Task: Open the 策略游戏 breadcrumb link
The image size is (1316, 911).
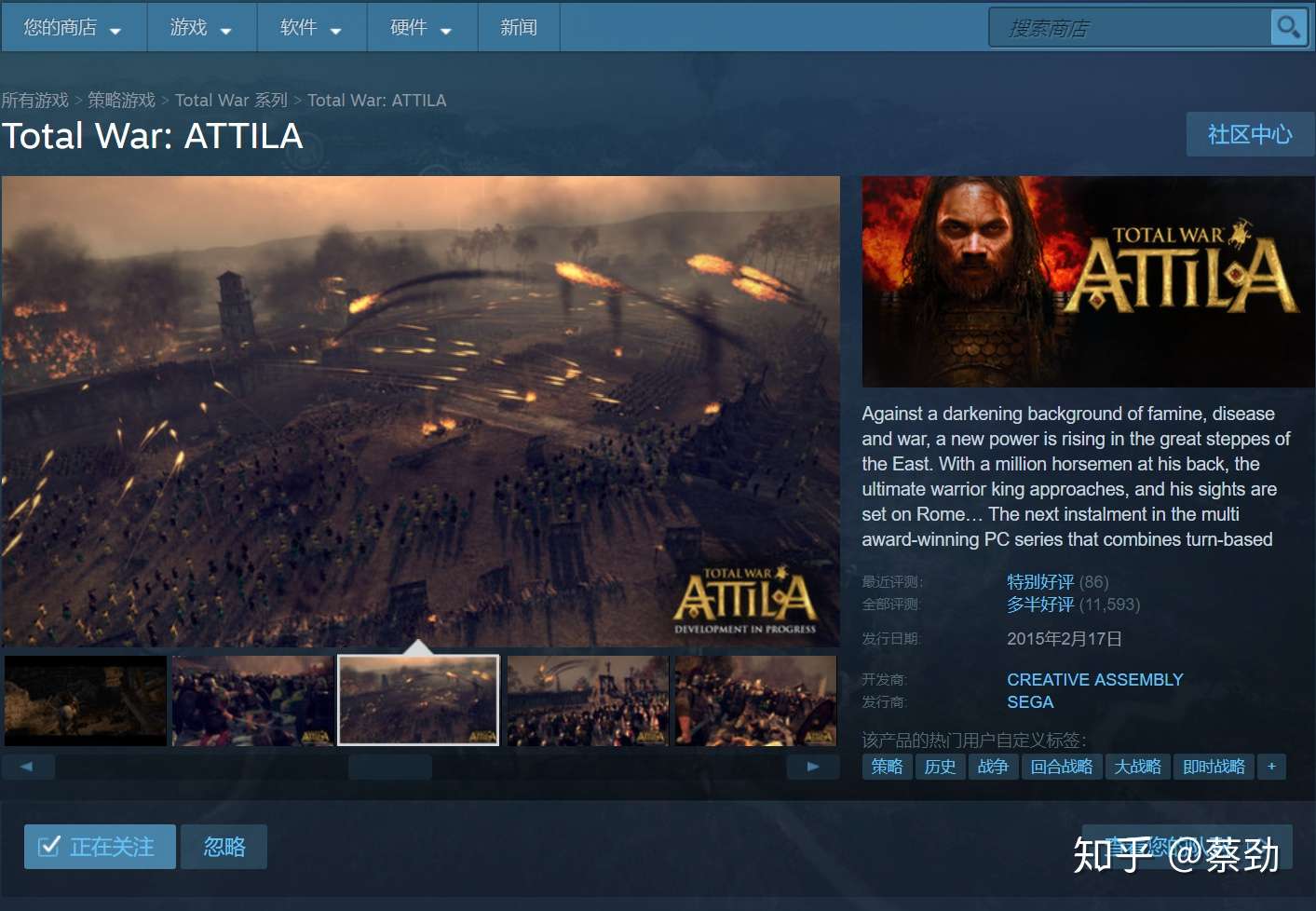Action: pos(121,100)
